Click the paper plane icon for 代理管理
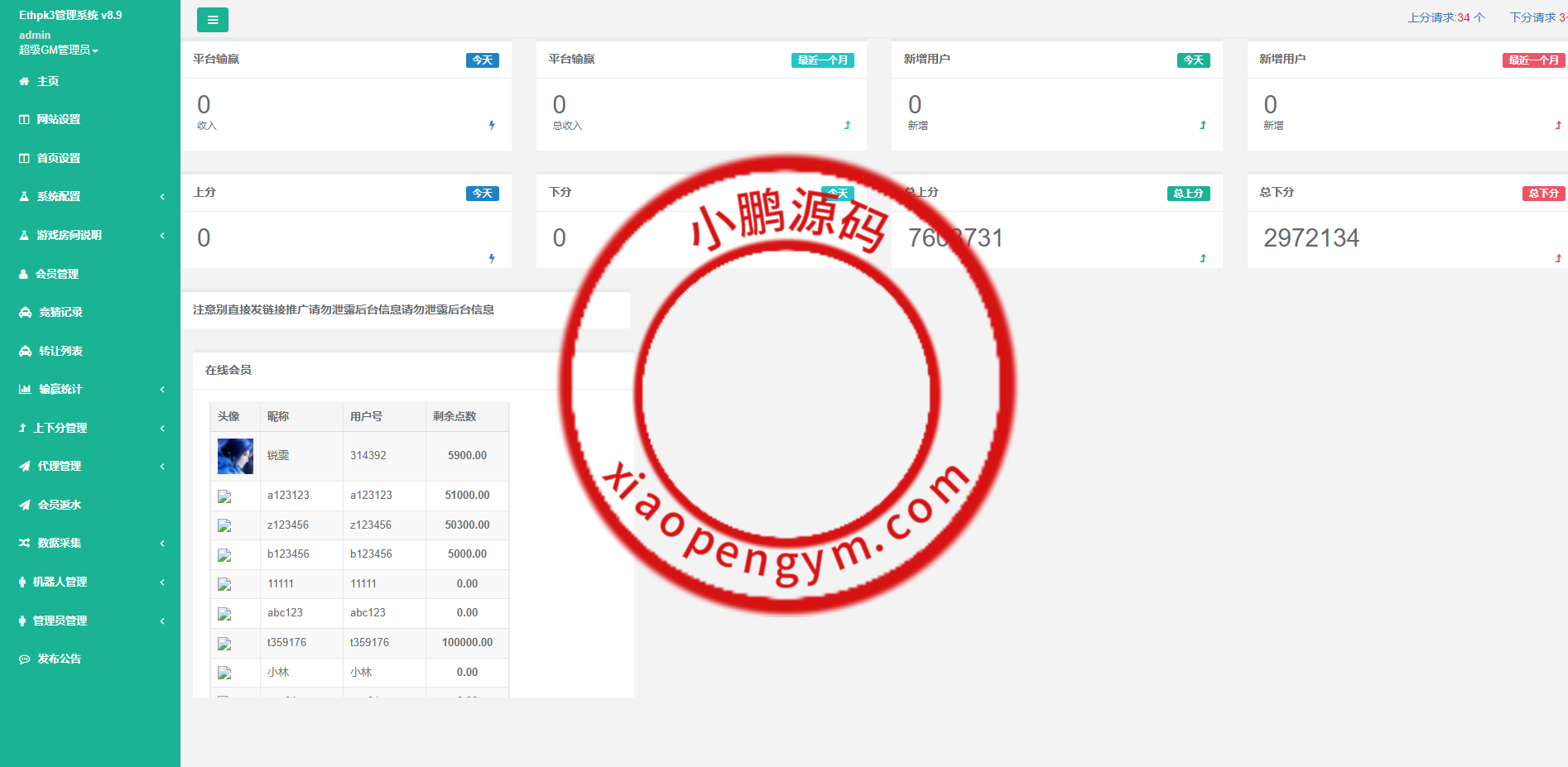This screenshot has width=1568, height=767. tap(25, 467)
